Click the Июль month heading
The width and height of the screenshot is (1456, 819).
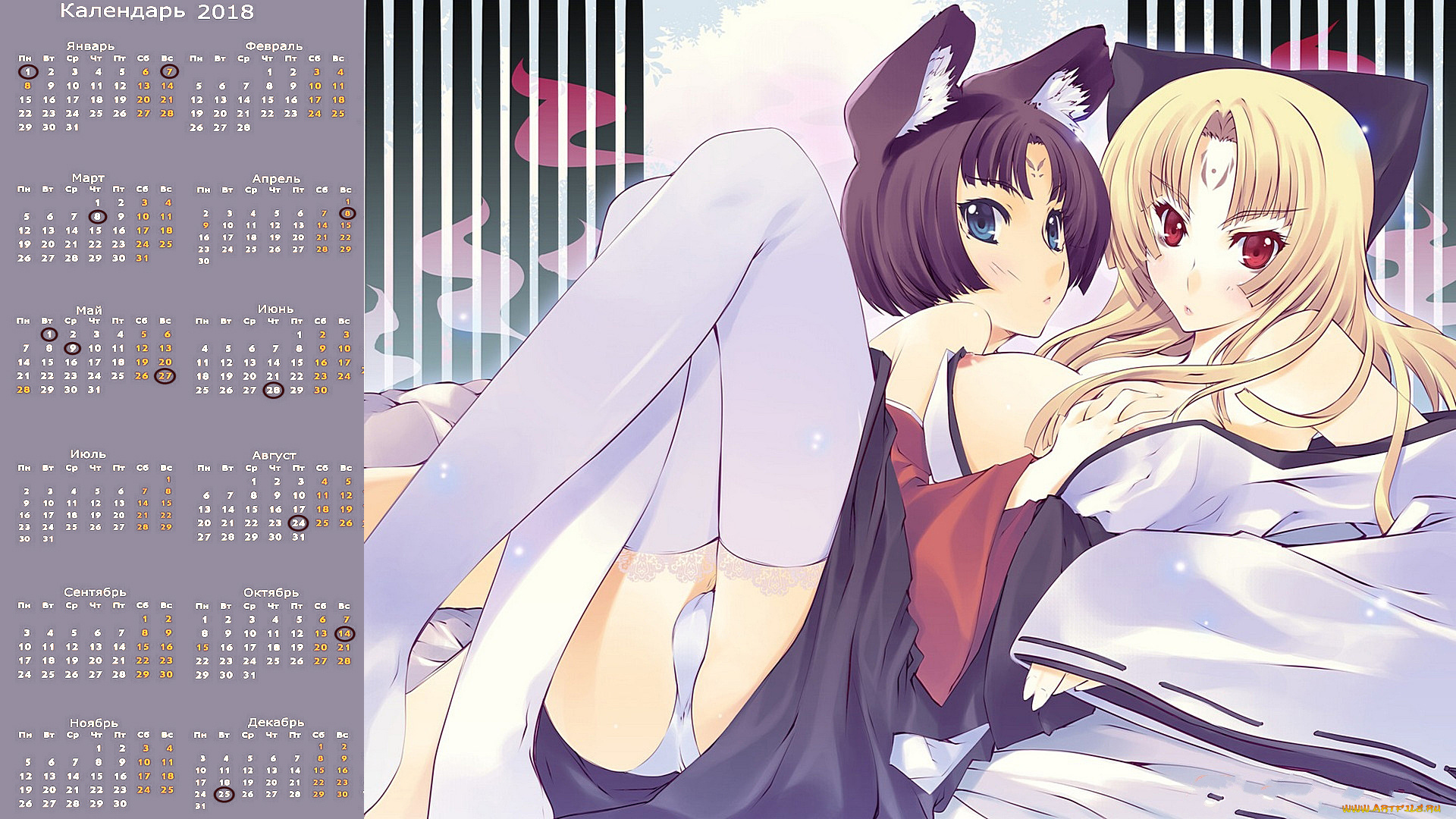pyautogui.click(x=88, y=454)
